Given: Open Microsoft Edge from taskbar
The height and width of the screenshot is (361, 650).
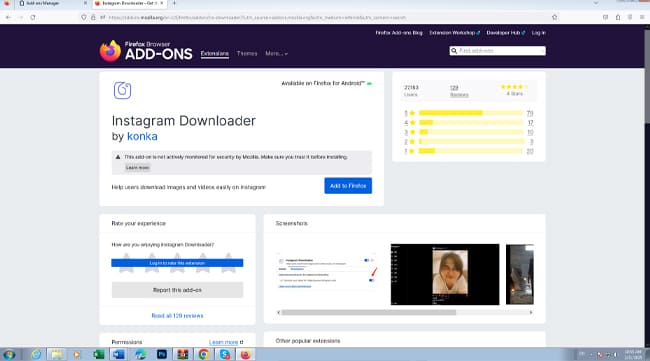Looking at the screenshot, I should click(x=141, y=354).
